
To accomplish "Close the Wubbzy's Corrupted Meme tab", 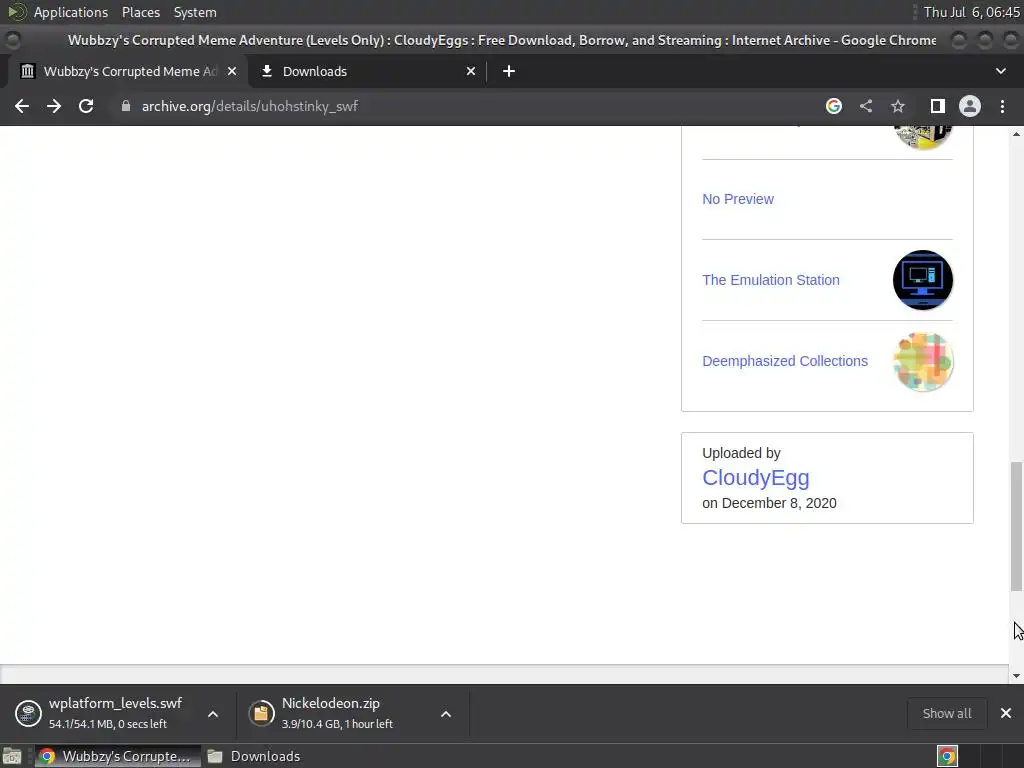I will click(x=232, y=71).
